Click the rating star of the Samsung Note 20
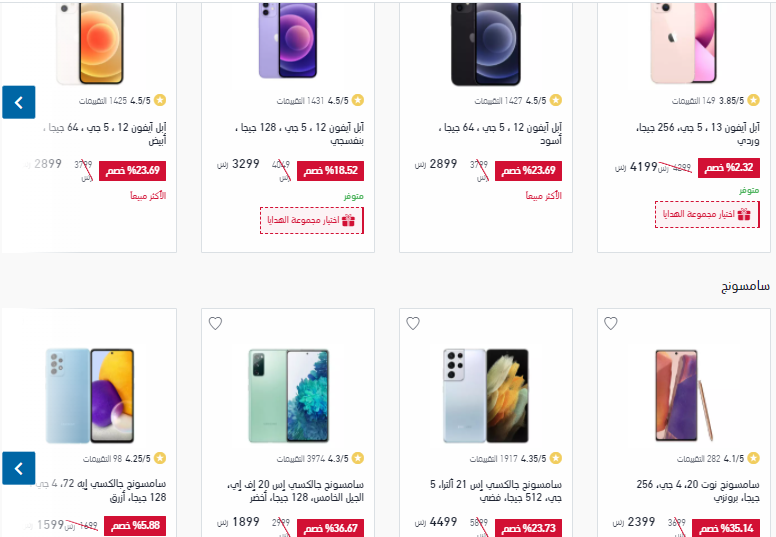The width and height of the screenshot is (776, 537). click(753, 458)
